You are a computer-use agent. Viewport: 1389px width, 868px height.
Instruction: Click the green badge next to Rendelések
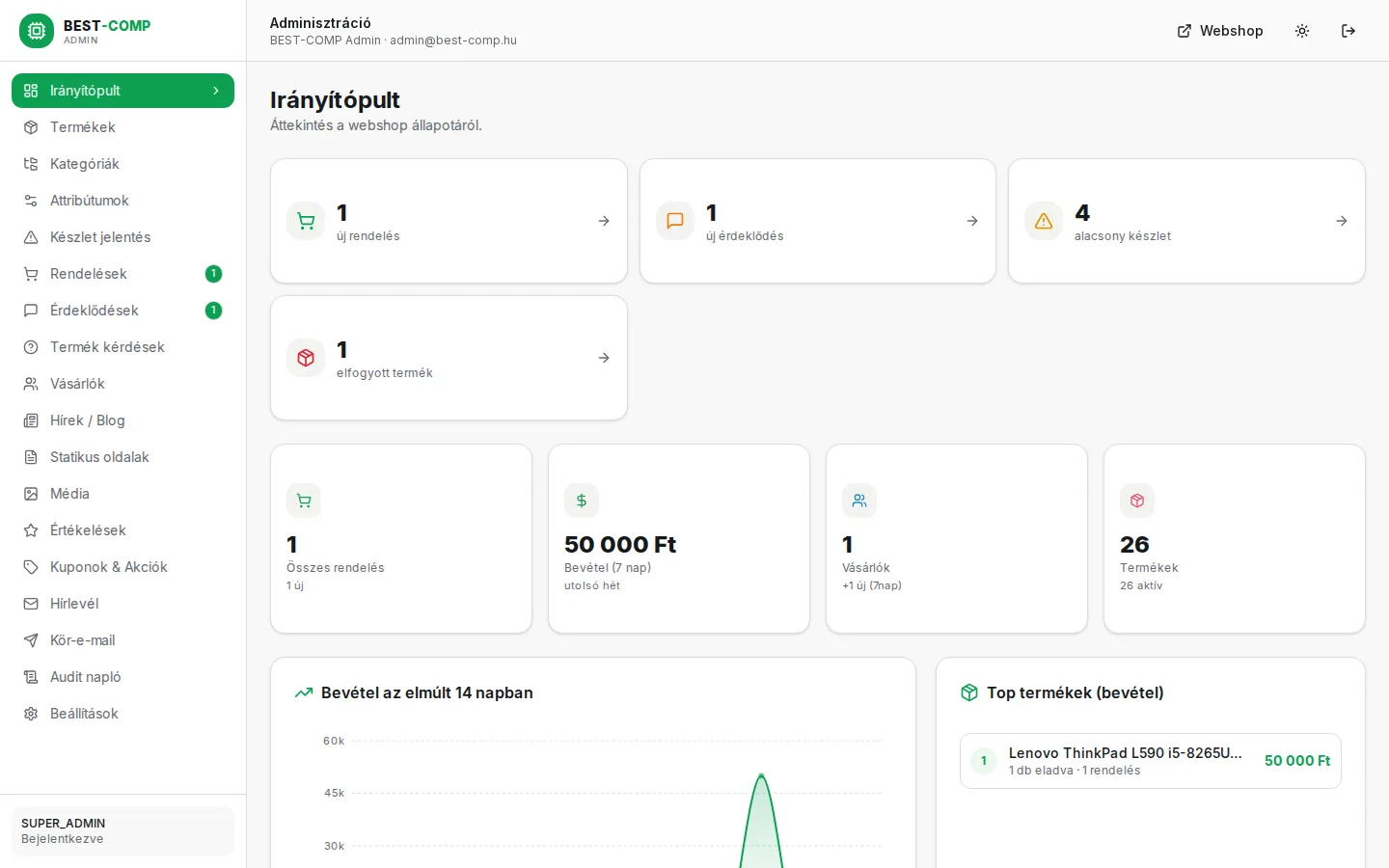213,274
